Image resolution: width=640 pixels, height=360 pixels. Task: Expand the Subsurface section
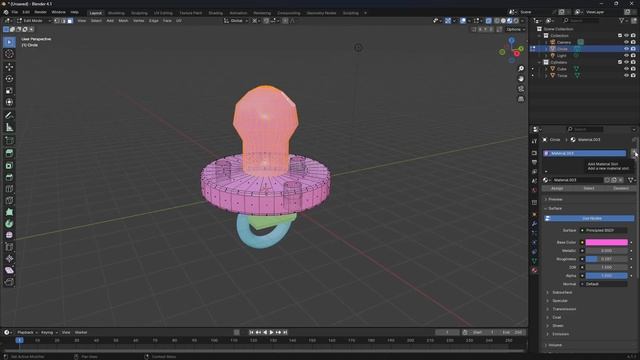pos(562,293)
